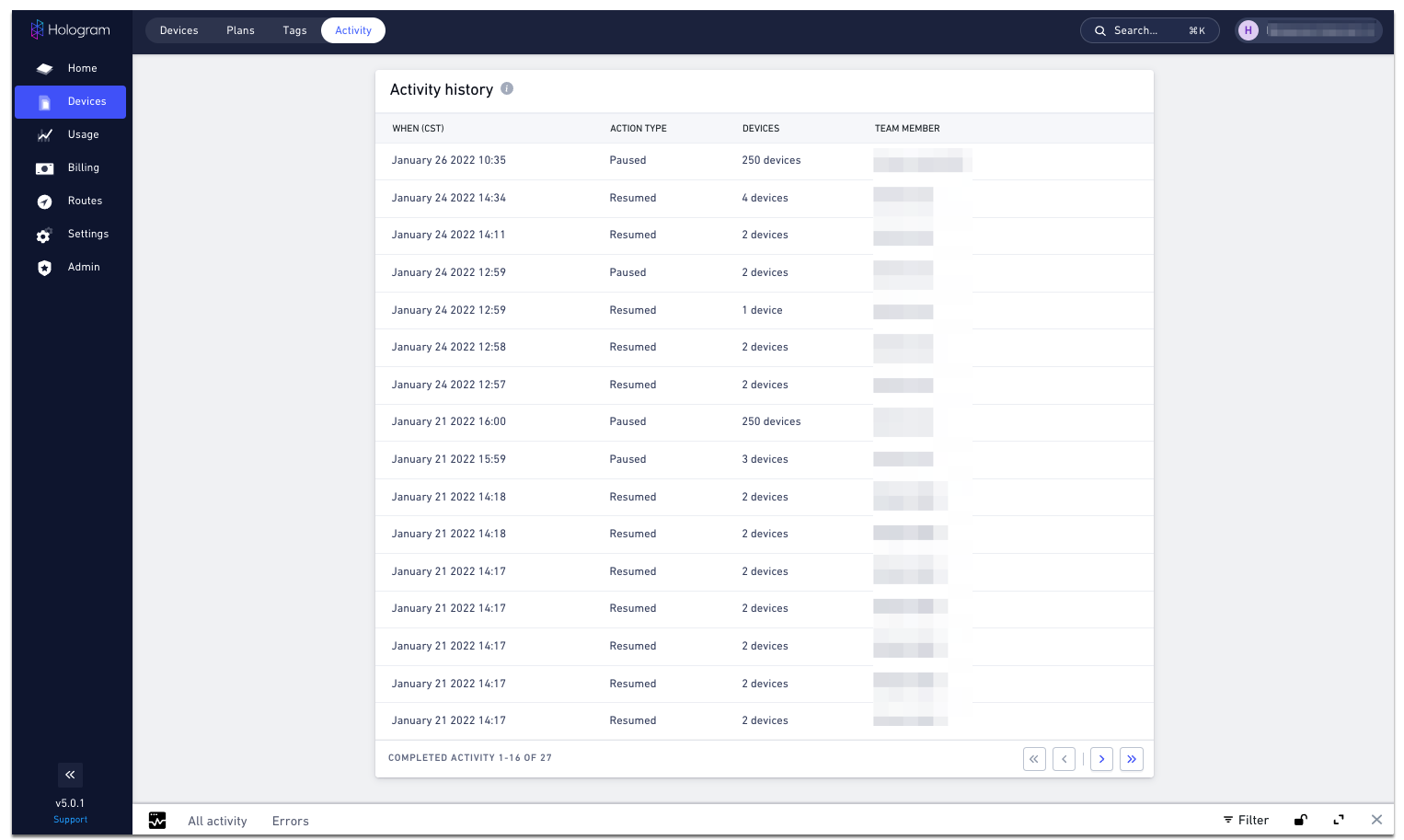Click the Settings gear icon

(44, 236)
